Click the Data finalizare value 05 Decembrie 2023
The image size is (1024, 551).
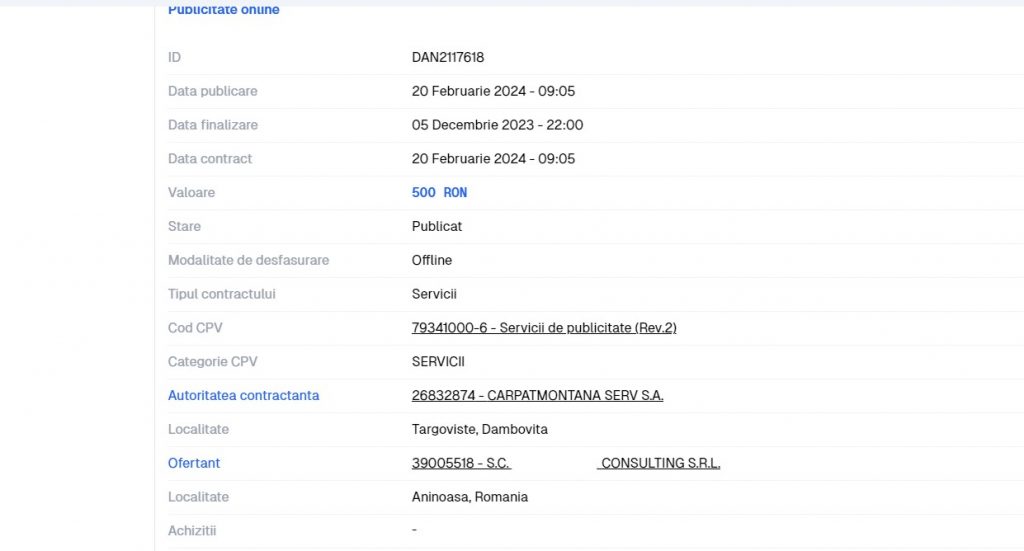(497, 126)
